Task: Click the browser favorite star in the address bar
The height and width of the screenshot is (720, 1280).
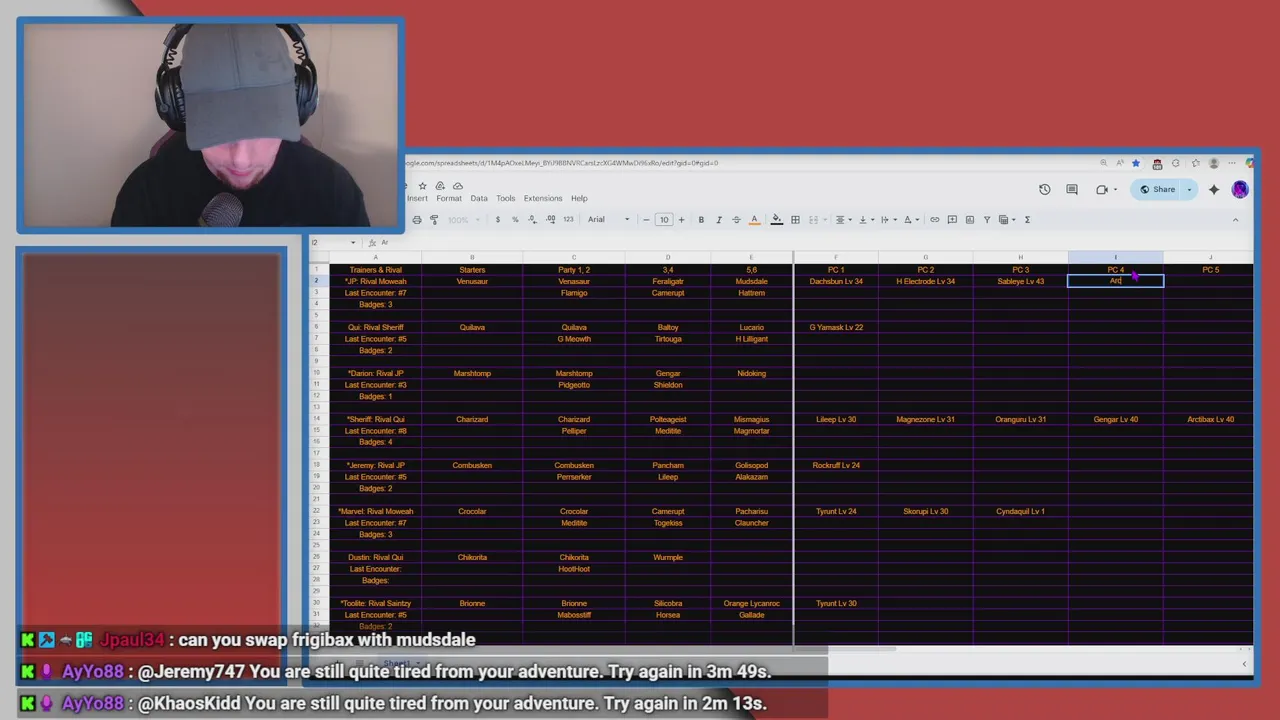Action: (x=1136, y=163)
